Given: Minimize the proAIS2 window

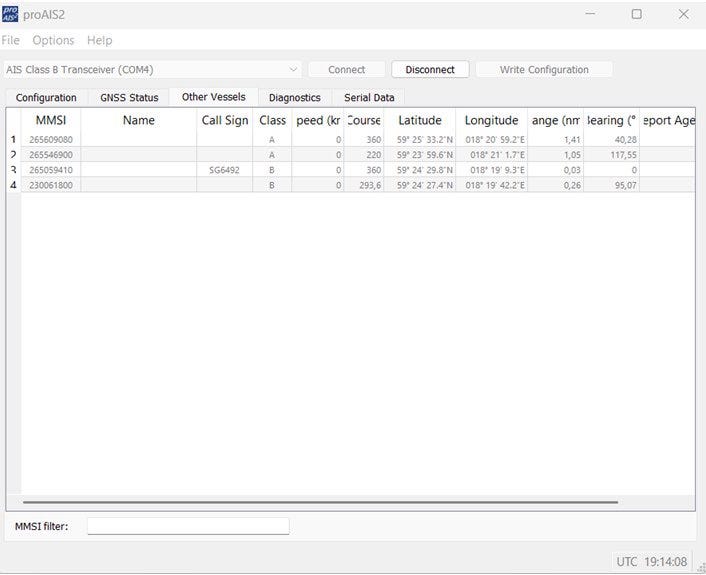Looking at the screenshot, I should [x=590, y=14].
